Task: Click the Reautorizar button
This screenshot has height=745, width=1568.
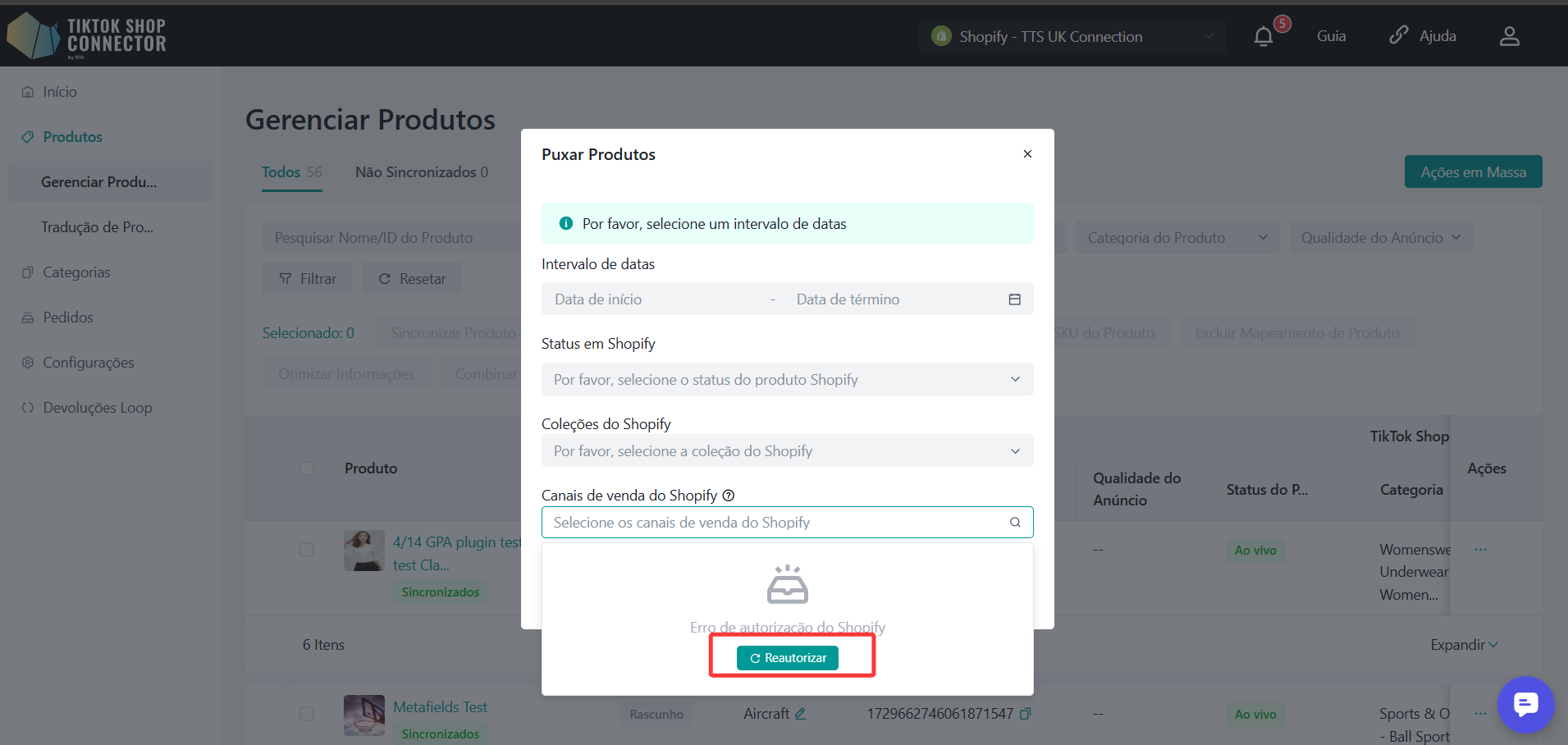Action: 788,658
